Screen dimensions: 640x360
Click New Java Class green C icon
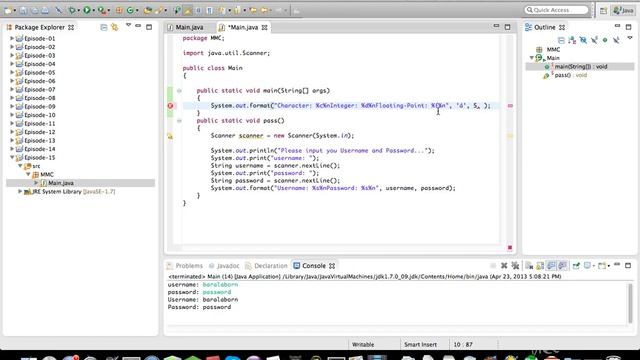130,10
